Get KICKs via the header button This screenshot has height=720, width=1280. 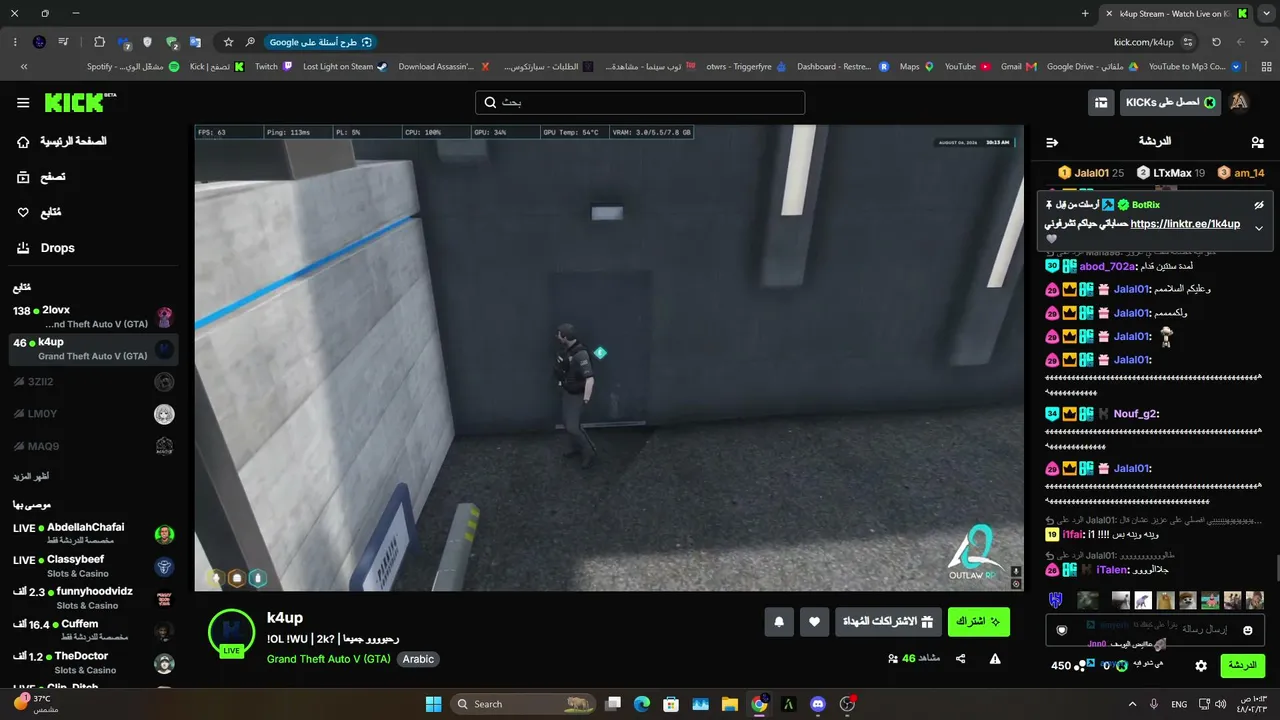pos(1170,103)
